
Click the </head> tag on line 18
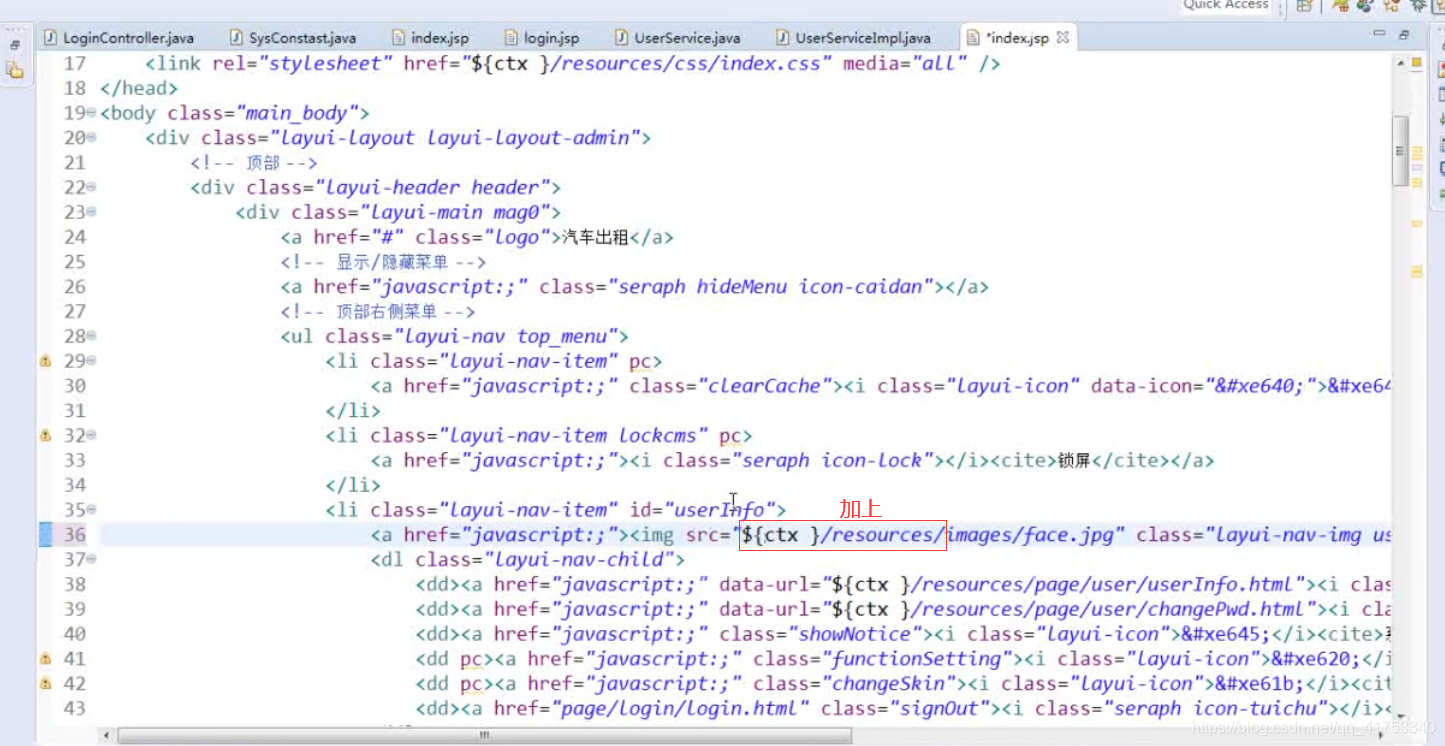tap(139, 88)
